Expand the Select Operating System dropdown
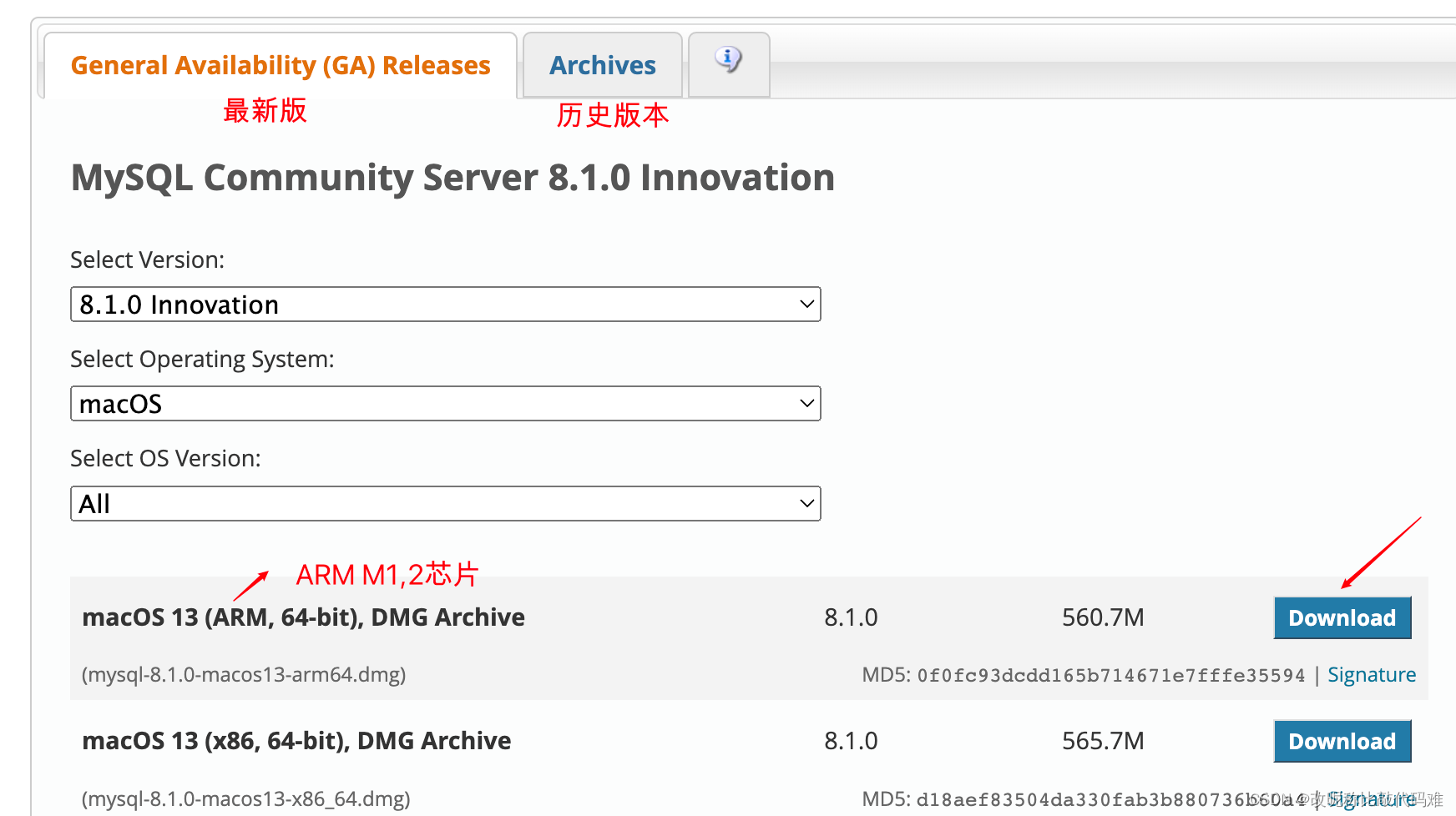The image size is (1456, 816). (446, 404)
